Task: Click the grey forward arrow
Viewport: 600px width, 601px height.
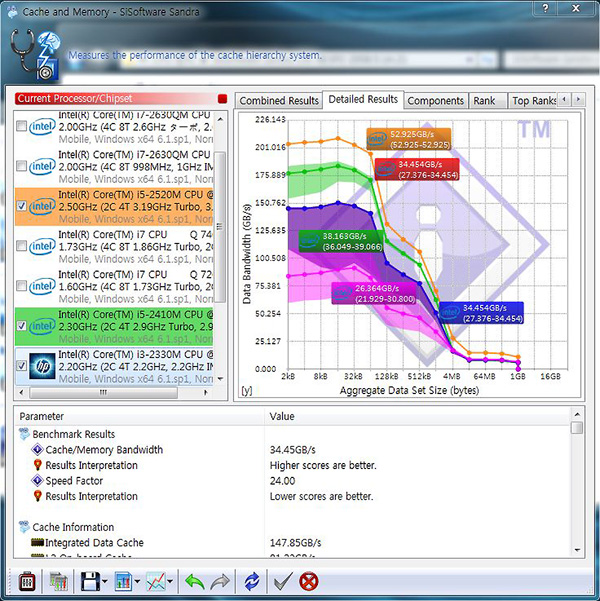Action: (220, 581)
